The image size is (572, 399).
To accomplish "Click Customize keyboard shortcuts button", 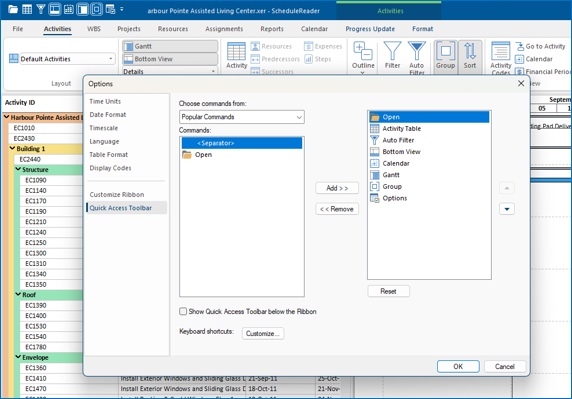I will [x=263, y=333].
